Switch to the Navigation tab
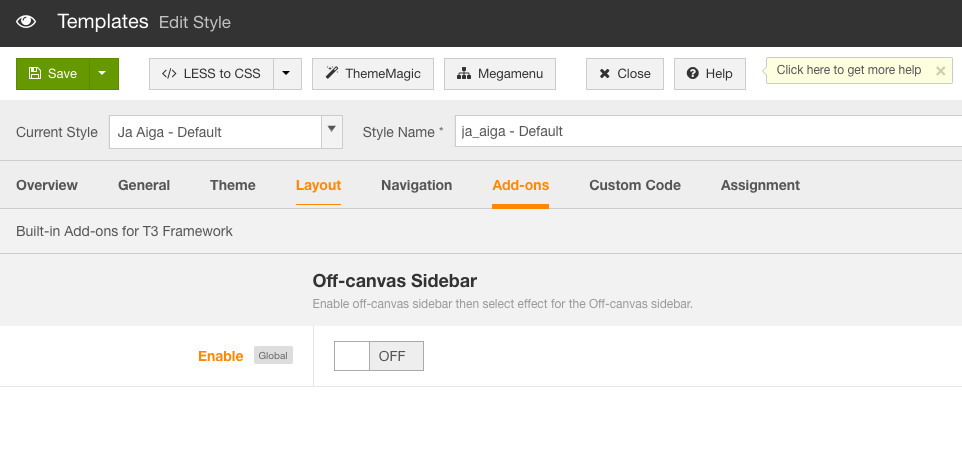Image resolution: width=962 pixels, height=454 pixels. pyautogui.click(x=416, y=185)
